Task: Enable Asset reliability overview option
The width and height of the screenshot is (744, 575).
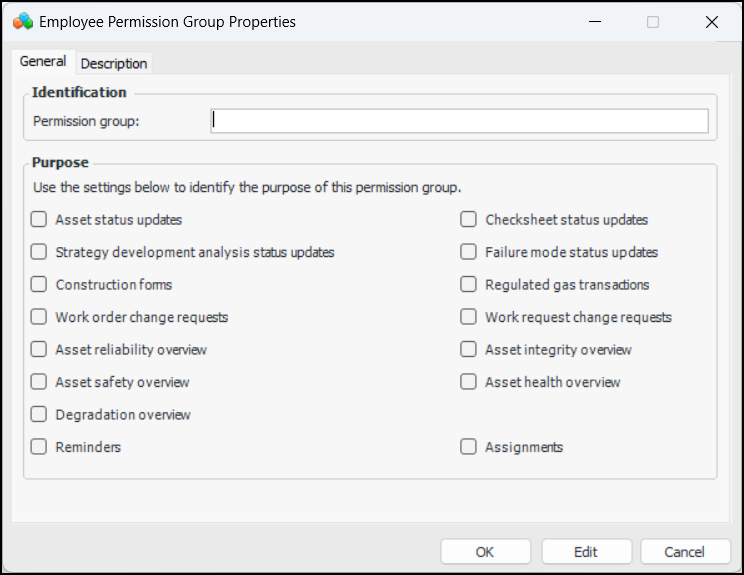Action: point(39,350)
